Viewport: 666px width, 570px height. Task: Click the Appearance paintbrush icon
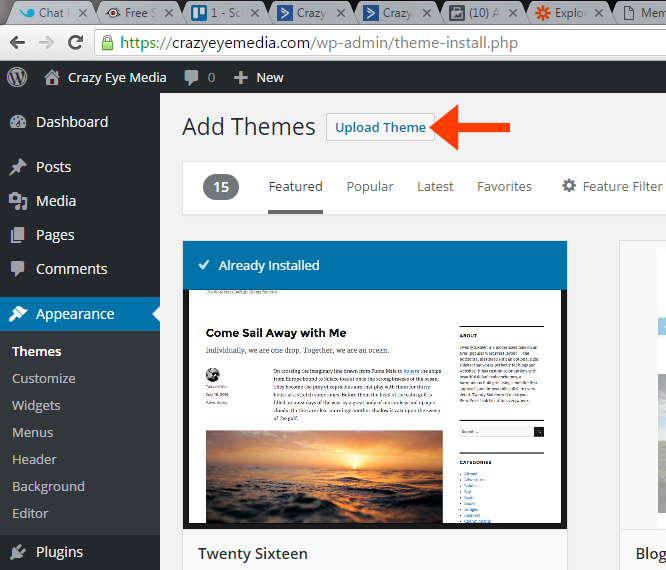coord(18,314)
